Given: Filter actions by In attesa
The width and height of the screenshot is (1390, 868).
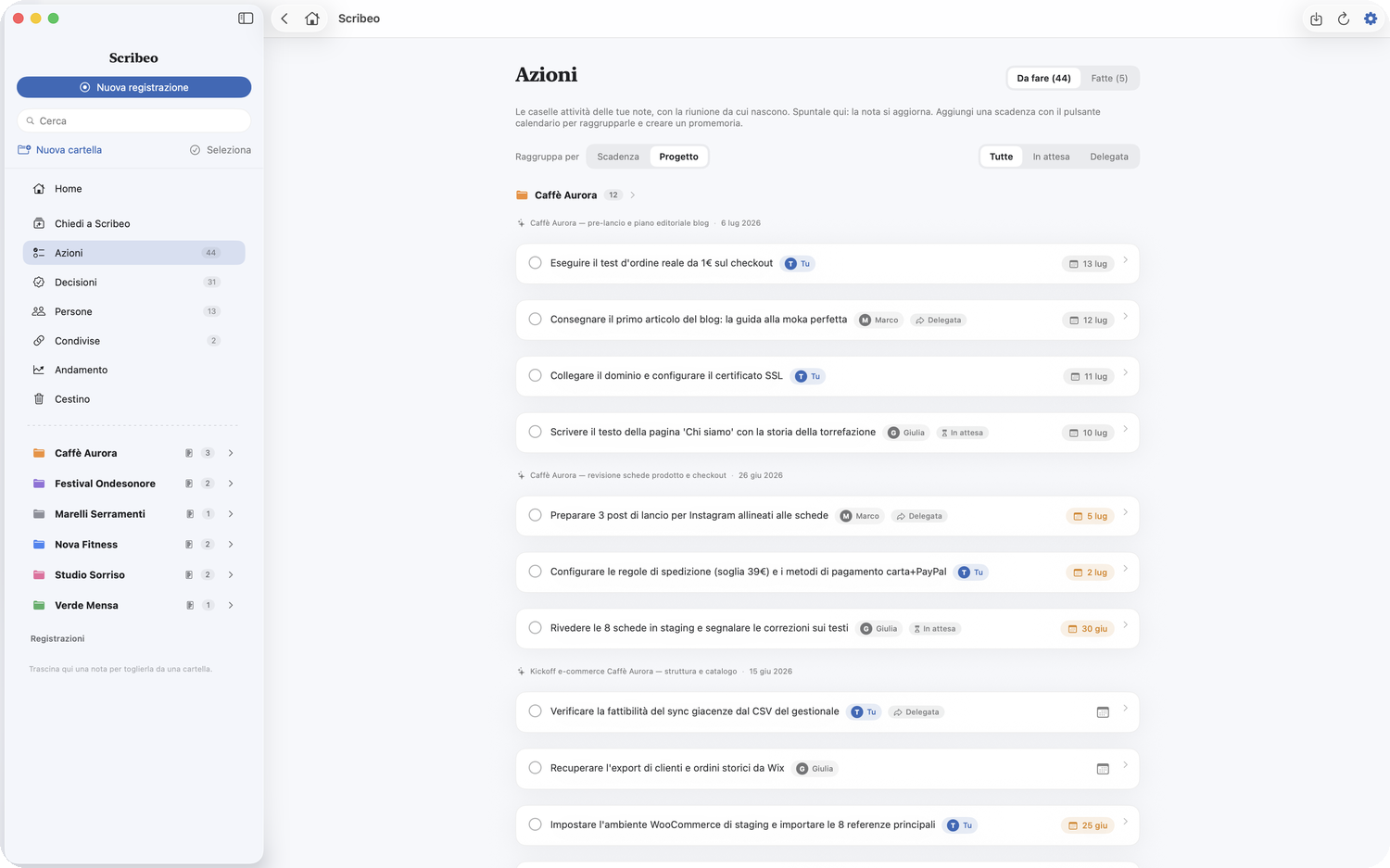Looking at the screenshot, I should click(1051, 157).
